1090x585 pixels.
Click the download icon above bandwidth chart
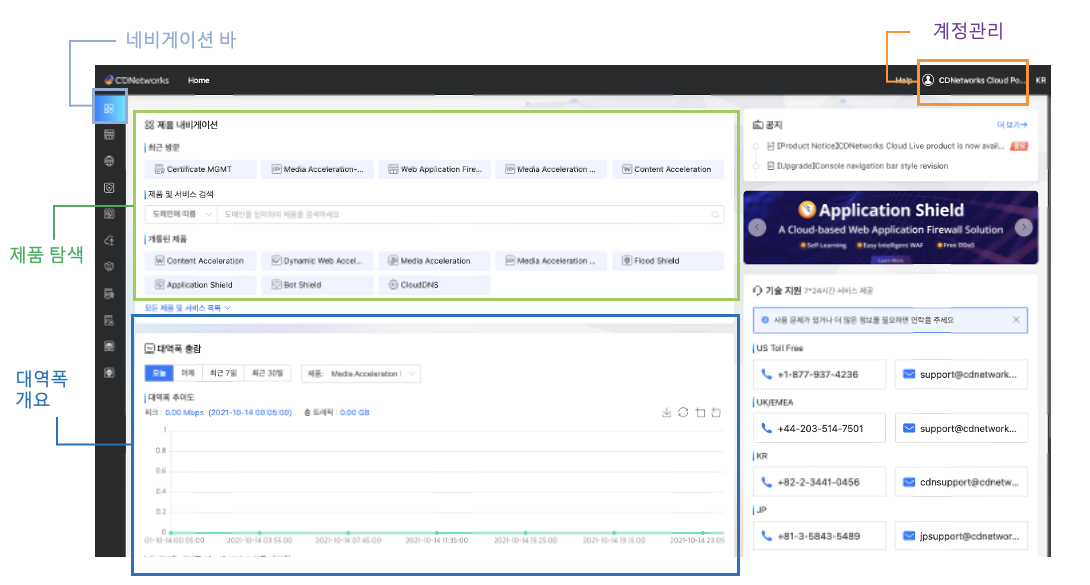(667, 412)
